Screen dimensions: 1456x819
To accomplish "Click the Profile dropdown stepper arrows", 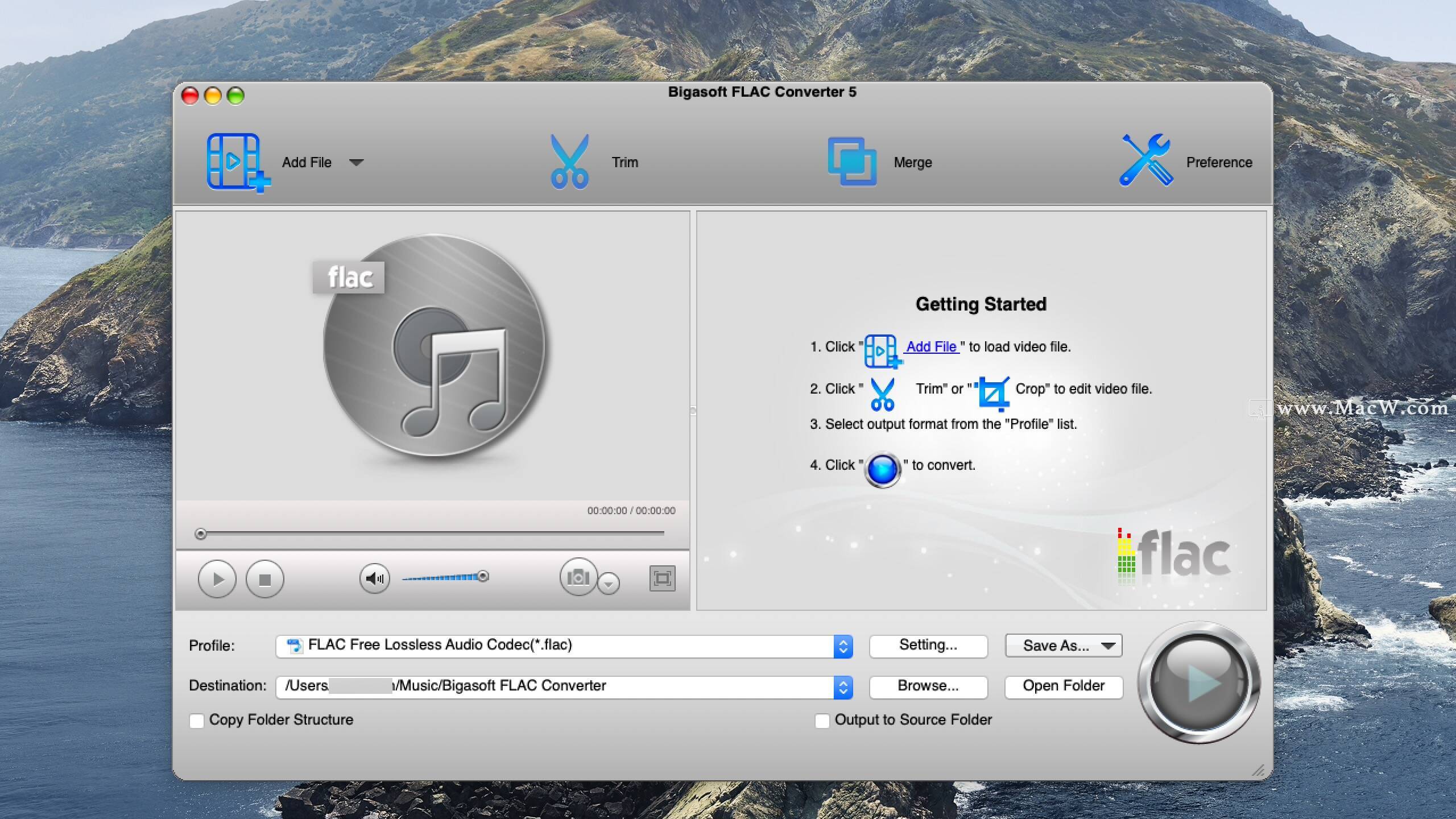I will [x=843, y=646].
